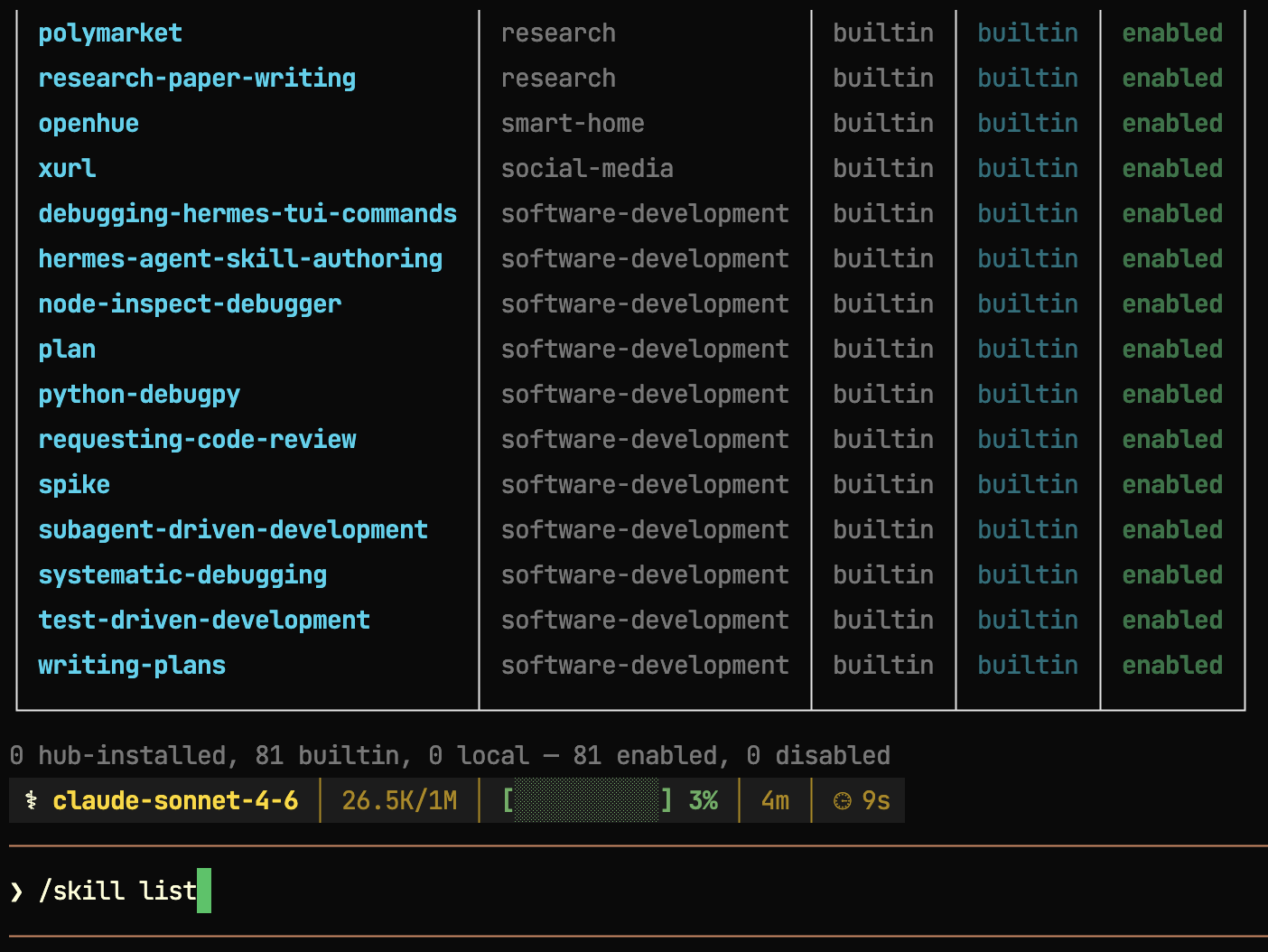Select the hermes-agent-skill-authoring skill name
The image size is (1268, 952).
click(240, 259)
